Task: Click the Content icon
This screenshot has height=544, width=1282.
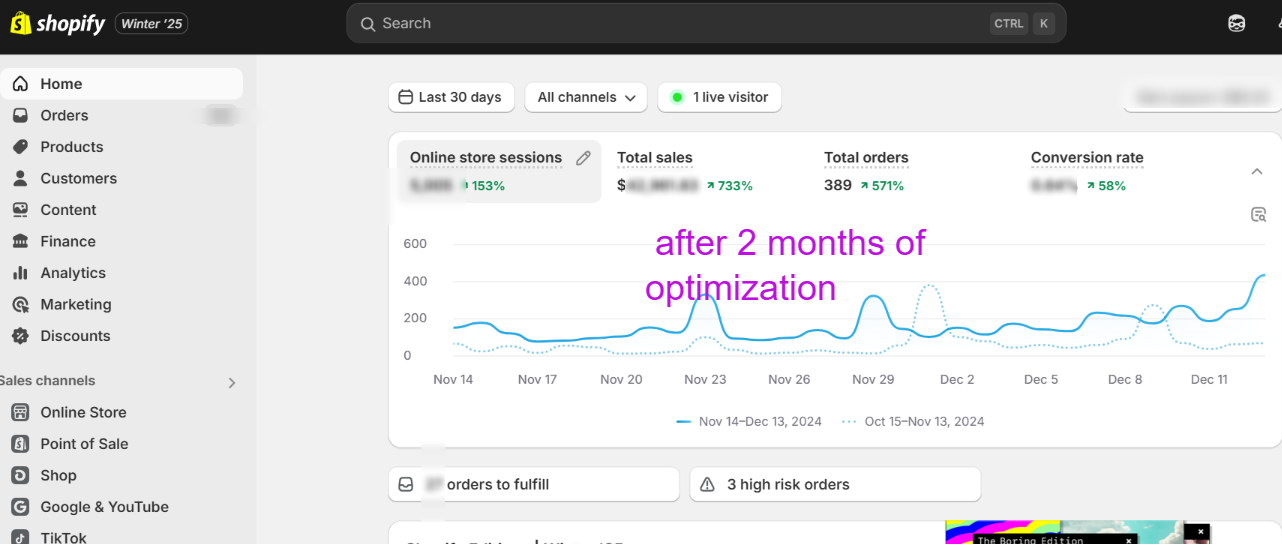Action: pyautogui.click(x=20, y=210)
